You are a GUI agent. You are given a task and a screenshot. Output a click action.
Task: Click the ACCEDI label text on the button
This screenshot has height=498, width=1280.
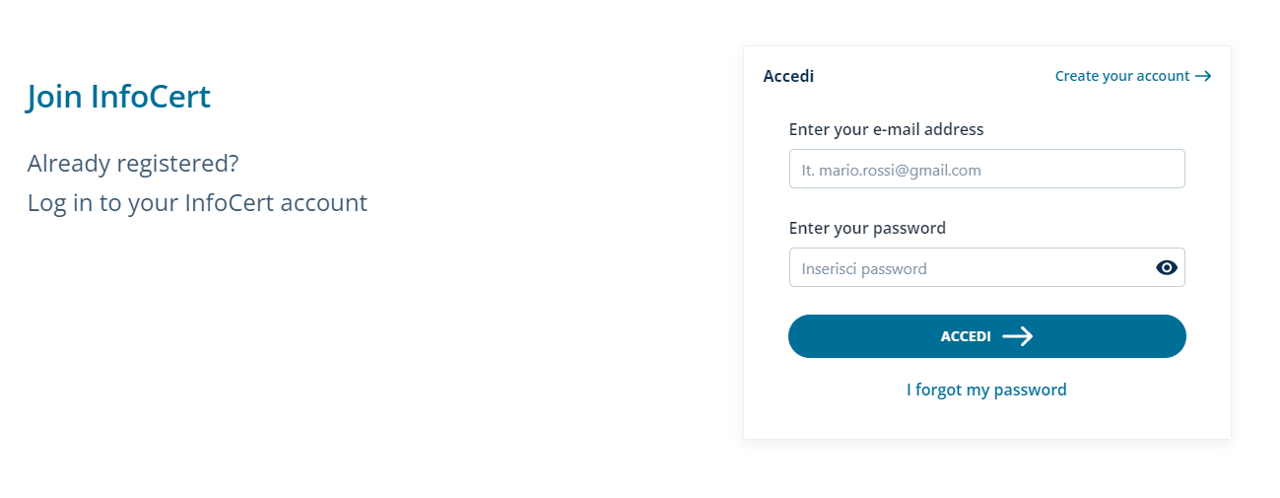pyautogui.click(x=965, y=337)
